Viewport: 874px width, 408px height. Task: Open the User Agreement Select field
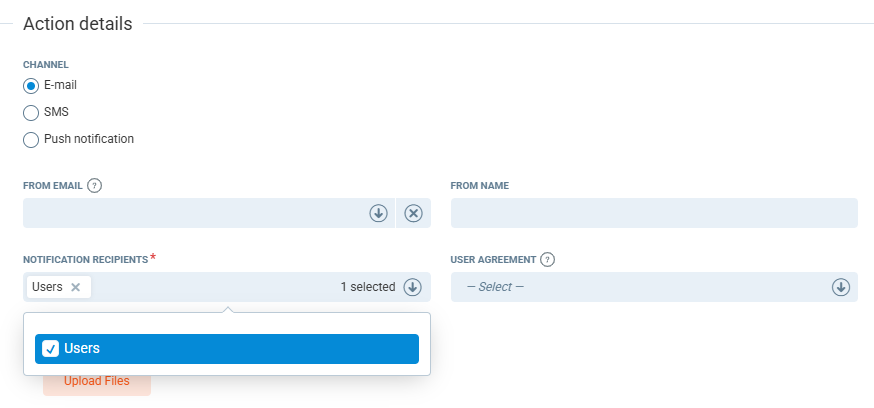tap(640, 287)
